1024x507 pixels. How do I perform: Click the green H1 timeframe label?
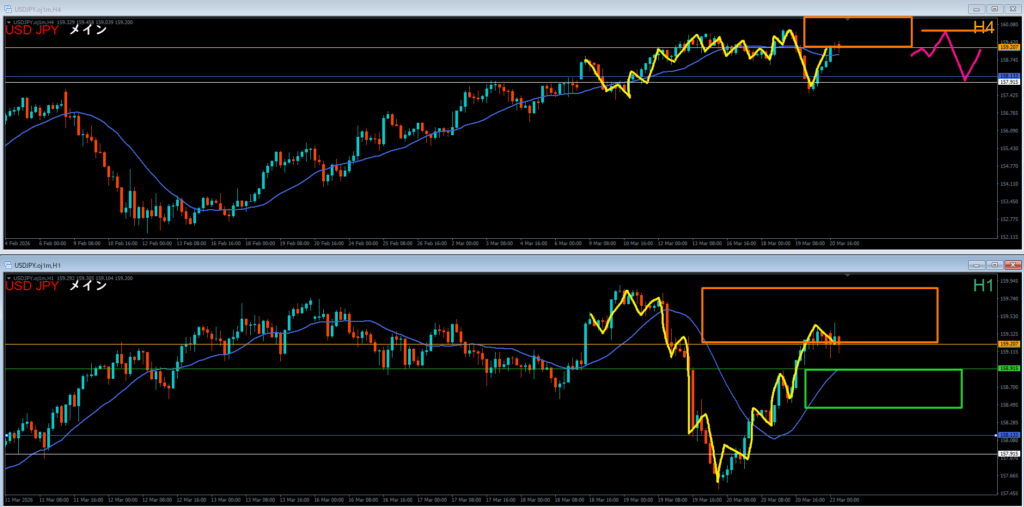point(983,286)
